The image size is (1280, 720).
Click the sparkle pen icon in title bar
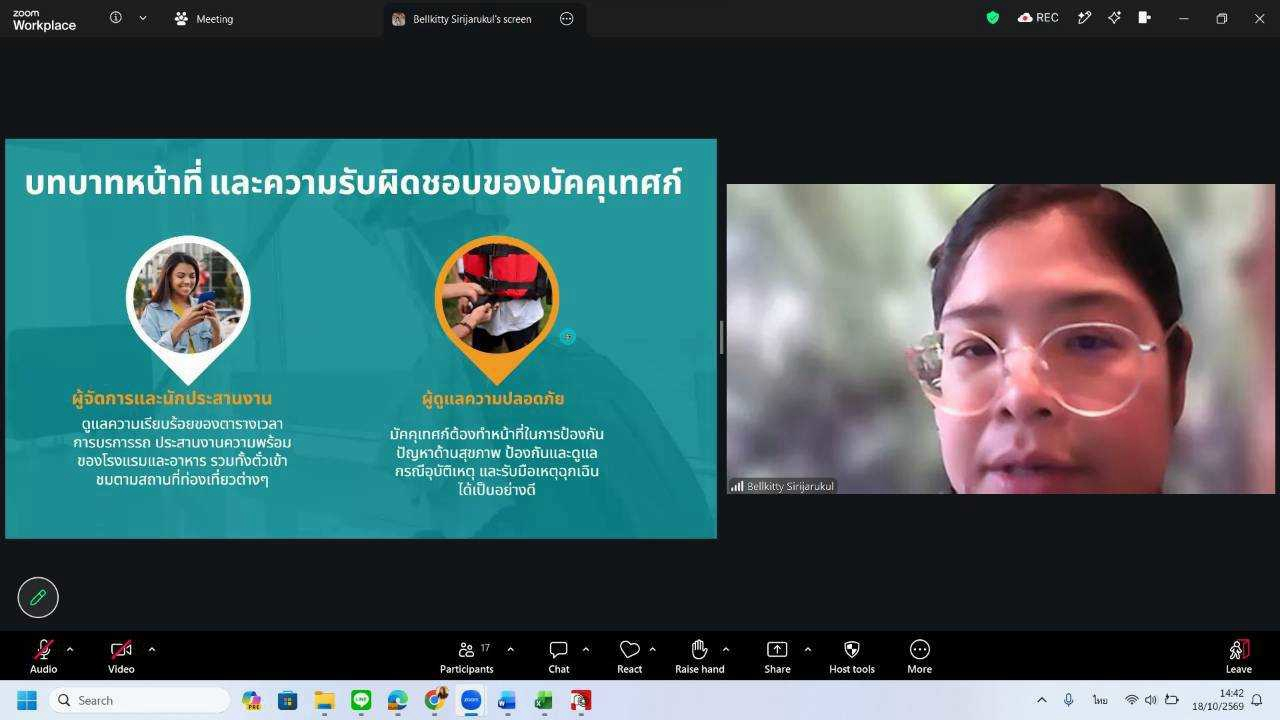click(1084, 18)
